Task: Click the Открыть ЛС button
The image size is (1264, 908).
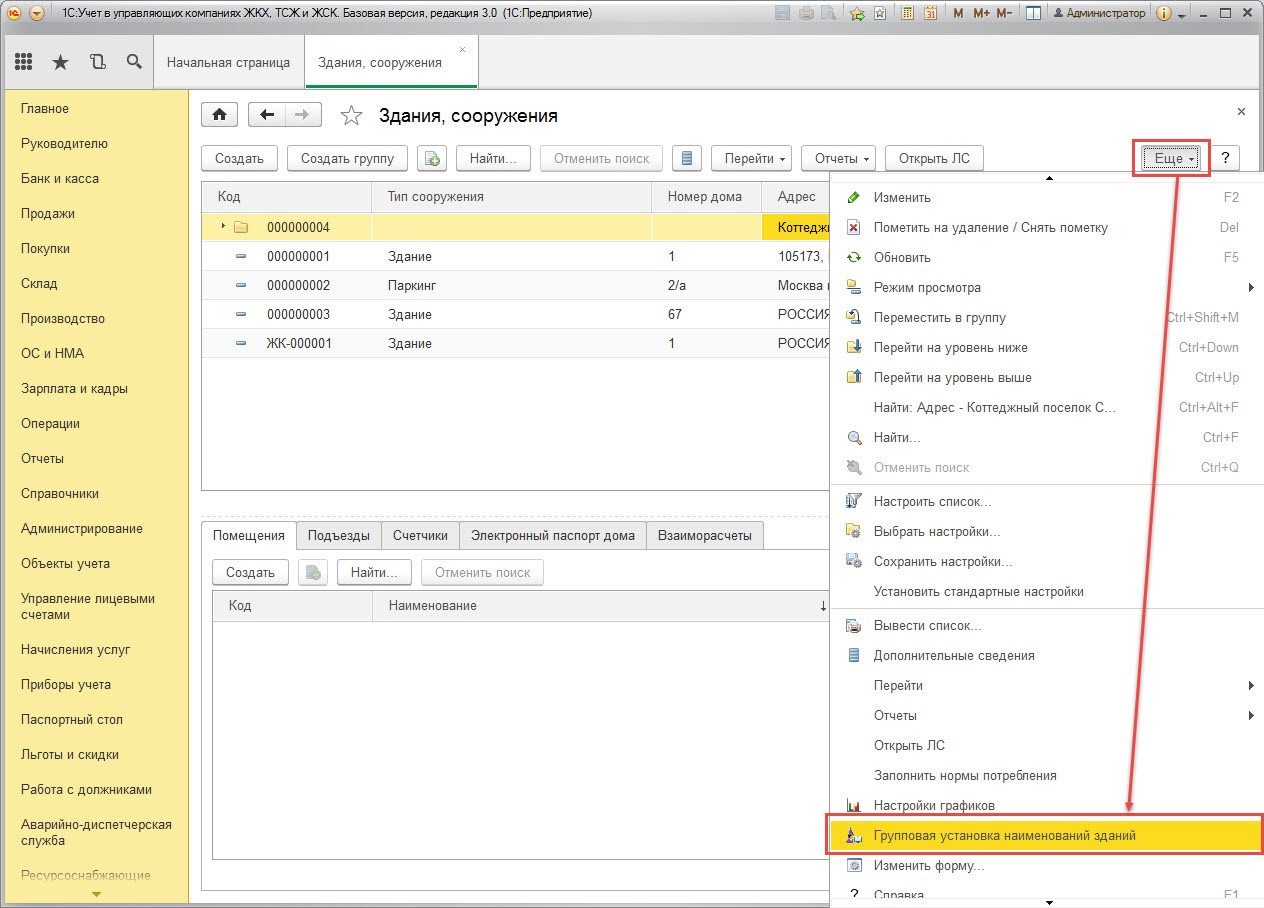Action: tap(934, 158)
